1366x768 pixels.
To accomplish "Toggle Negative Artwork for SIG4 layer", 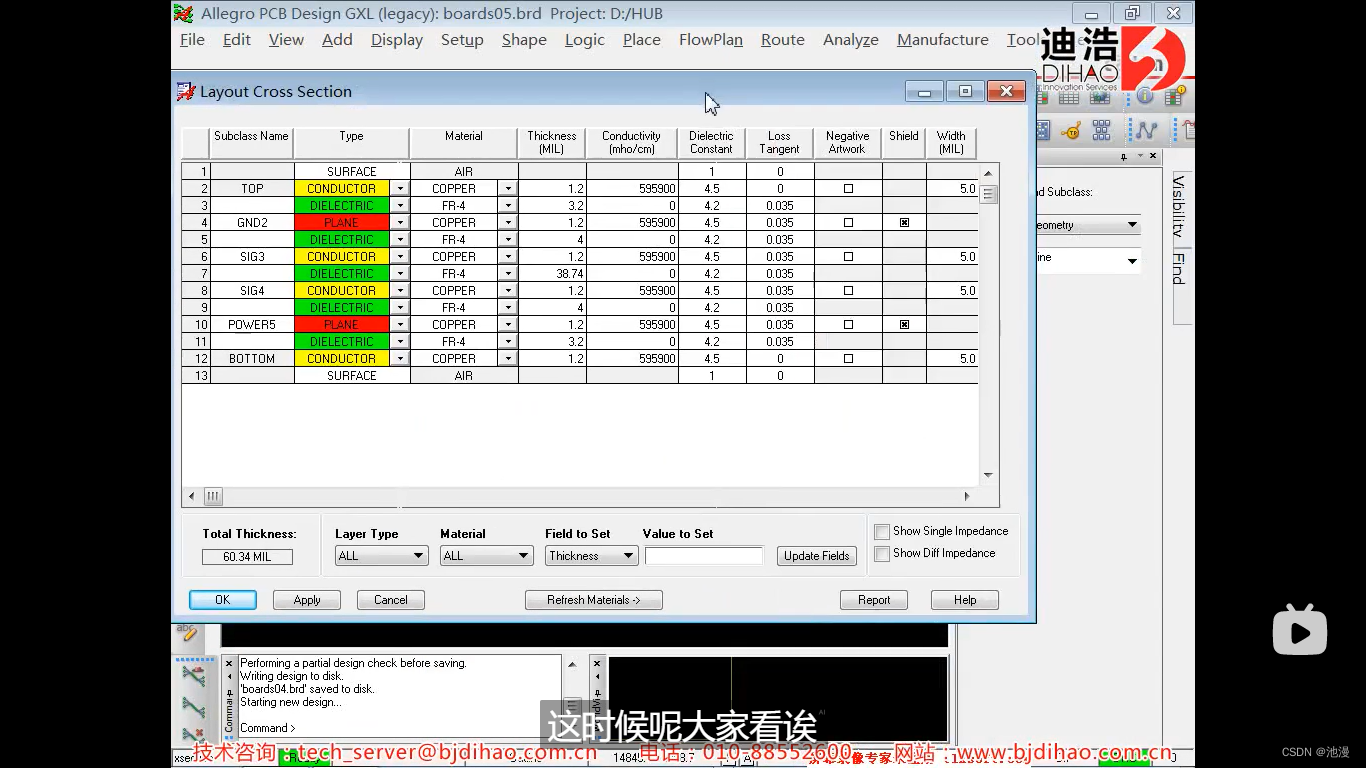I will [848, 291].
